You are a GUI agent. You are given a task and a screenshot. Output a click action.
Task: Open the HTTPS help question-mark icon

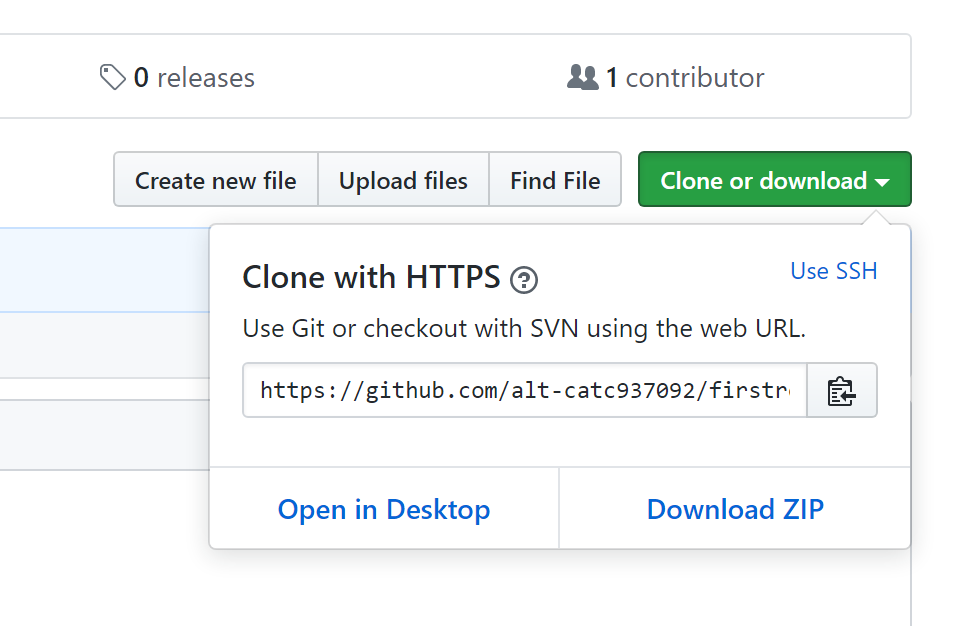tap(524, 280)
